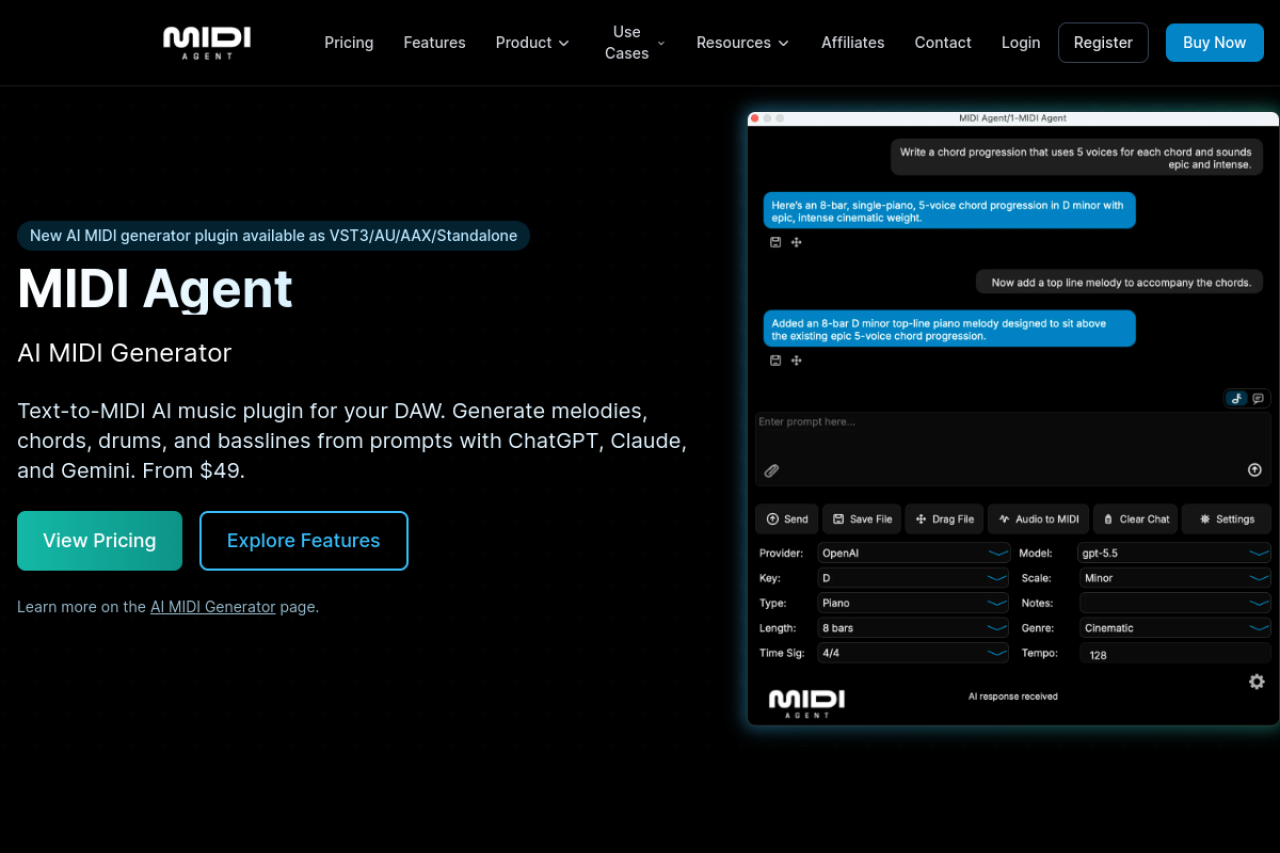Click the Register button
The image size is (1280, 853).
point(1103,43)
